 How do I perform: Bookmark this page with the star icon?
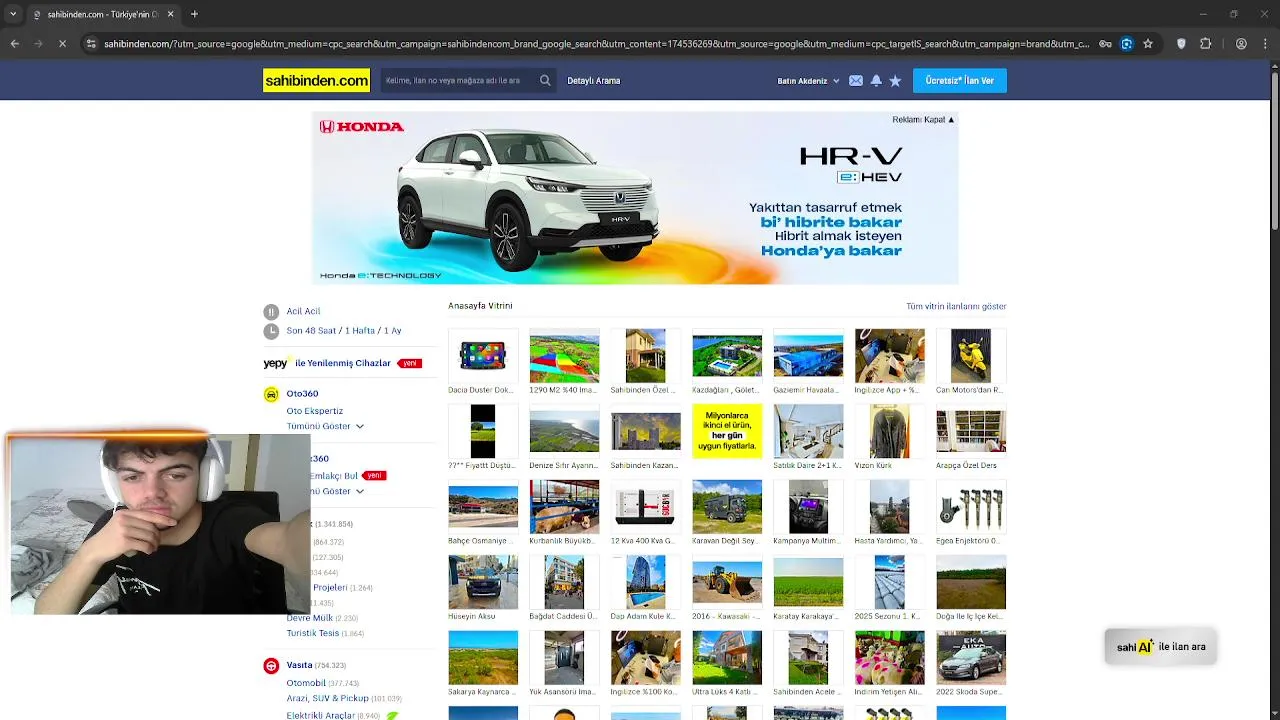tap(1148, 44)
